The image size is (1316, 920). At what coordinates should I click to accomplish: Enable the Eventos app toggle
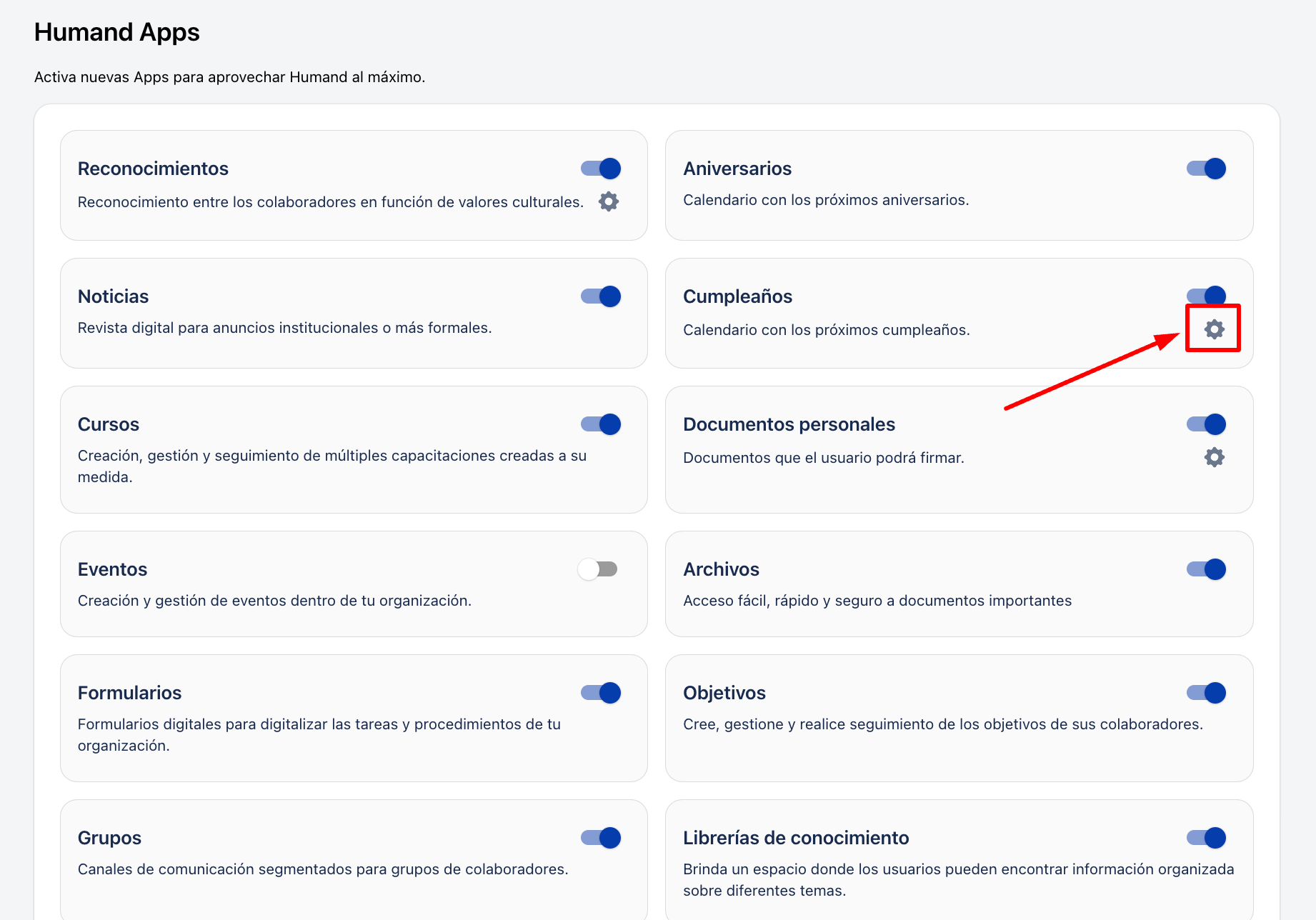click(598, 569)
